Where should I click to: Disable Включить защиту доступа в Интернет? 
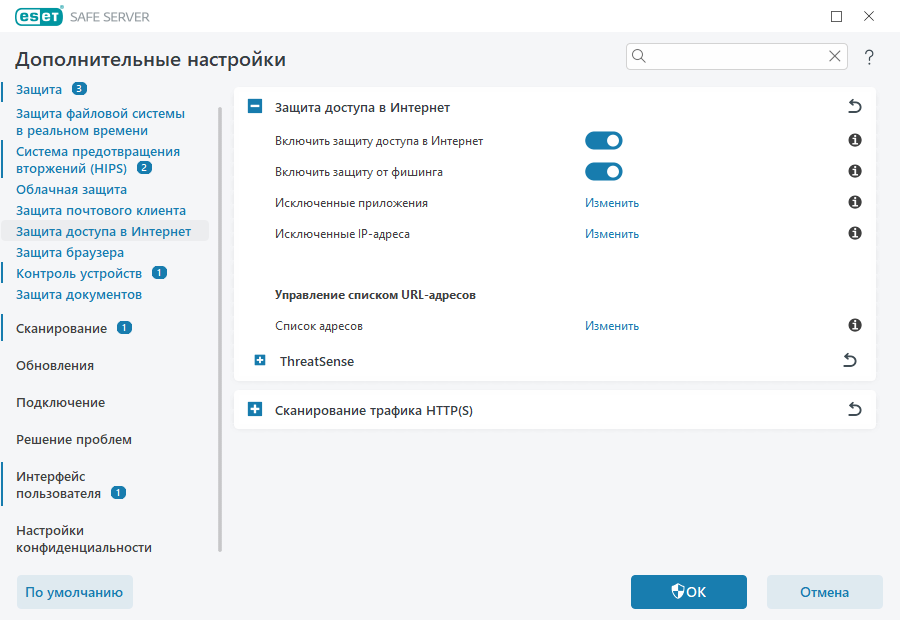coord(604,140)
